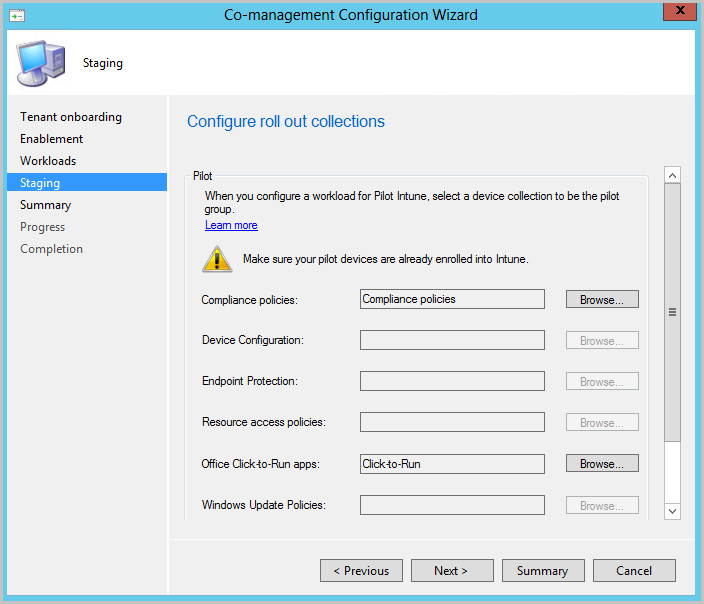Go back with the Previous button
This screenshot has height=604, width=704.
pos(361,571)
